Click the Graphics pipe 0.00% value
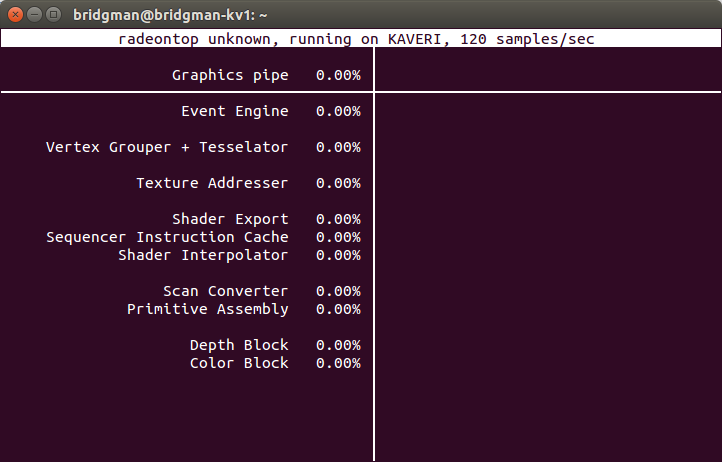The width and height of the screenshot is (722, 462). 338,75
